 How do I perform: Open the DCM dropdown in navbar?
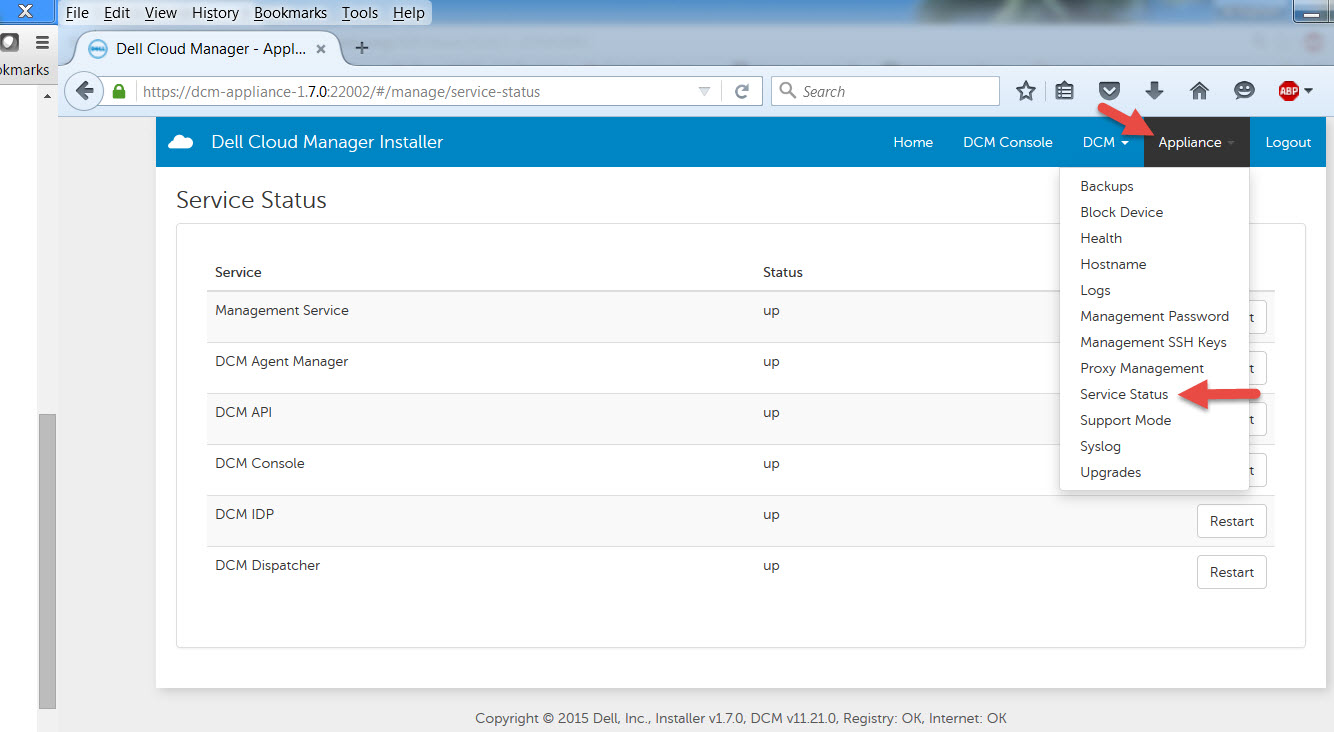coord(1106,142)
